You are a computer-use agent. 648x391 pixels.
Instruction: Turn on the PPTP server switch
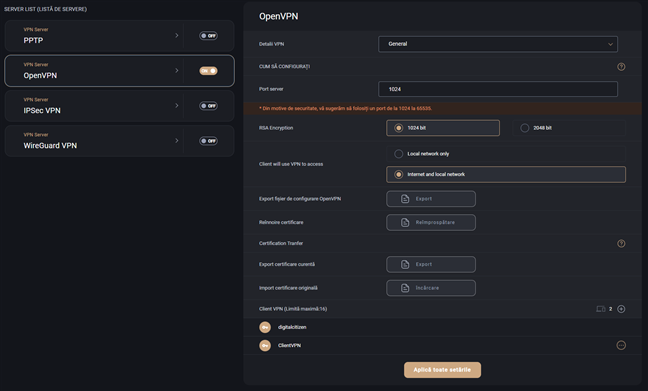208,36
